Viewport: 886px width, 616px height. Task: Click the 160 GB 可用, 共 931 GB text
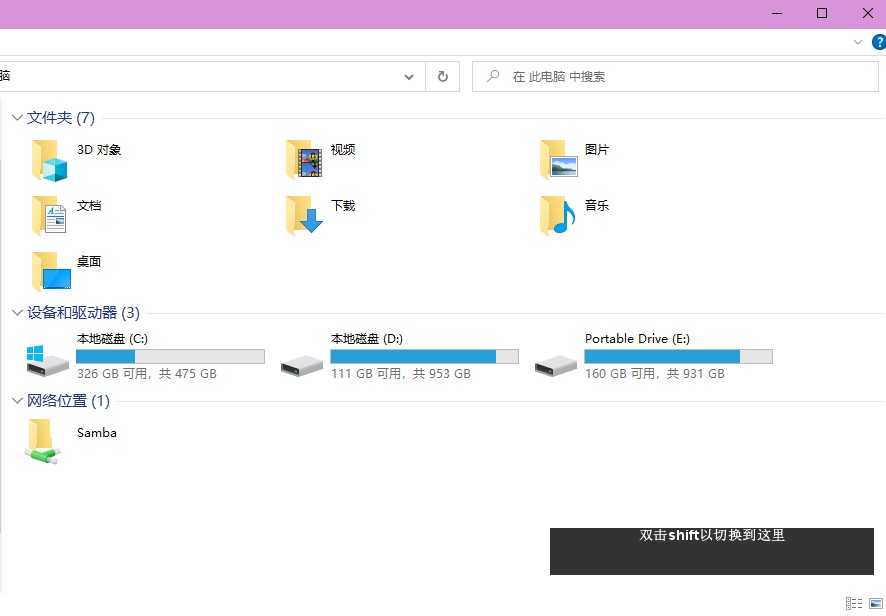654,374
